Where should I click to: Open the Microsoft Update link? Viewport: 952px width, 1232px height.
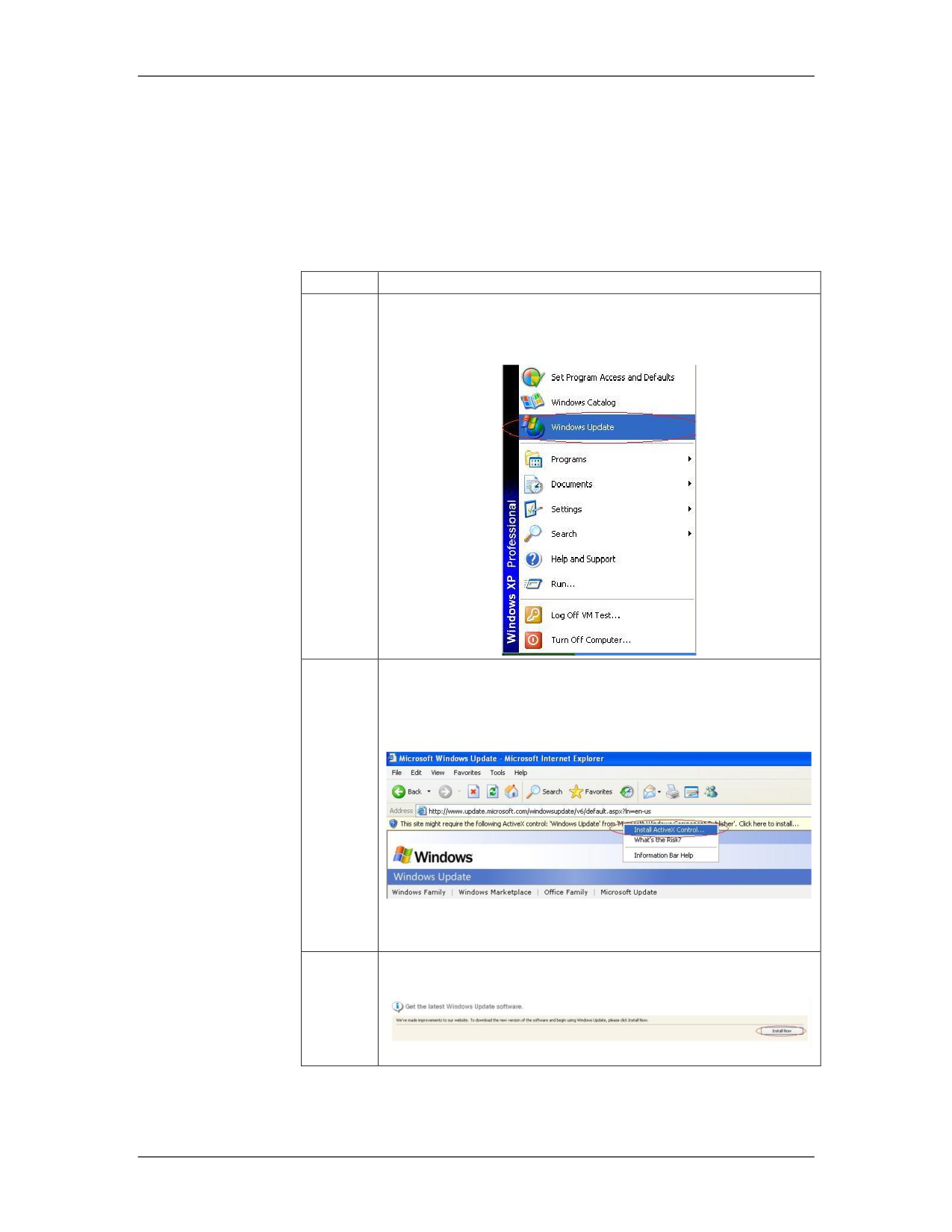tap(629, 892)
